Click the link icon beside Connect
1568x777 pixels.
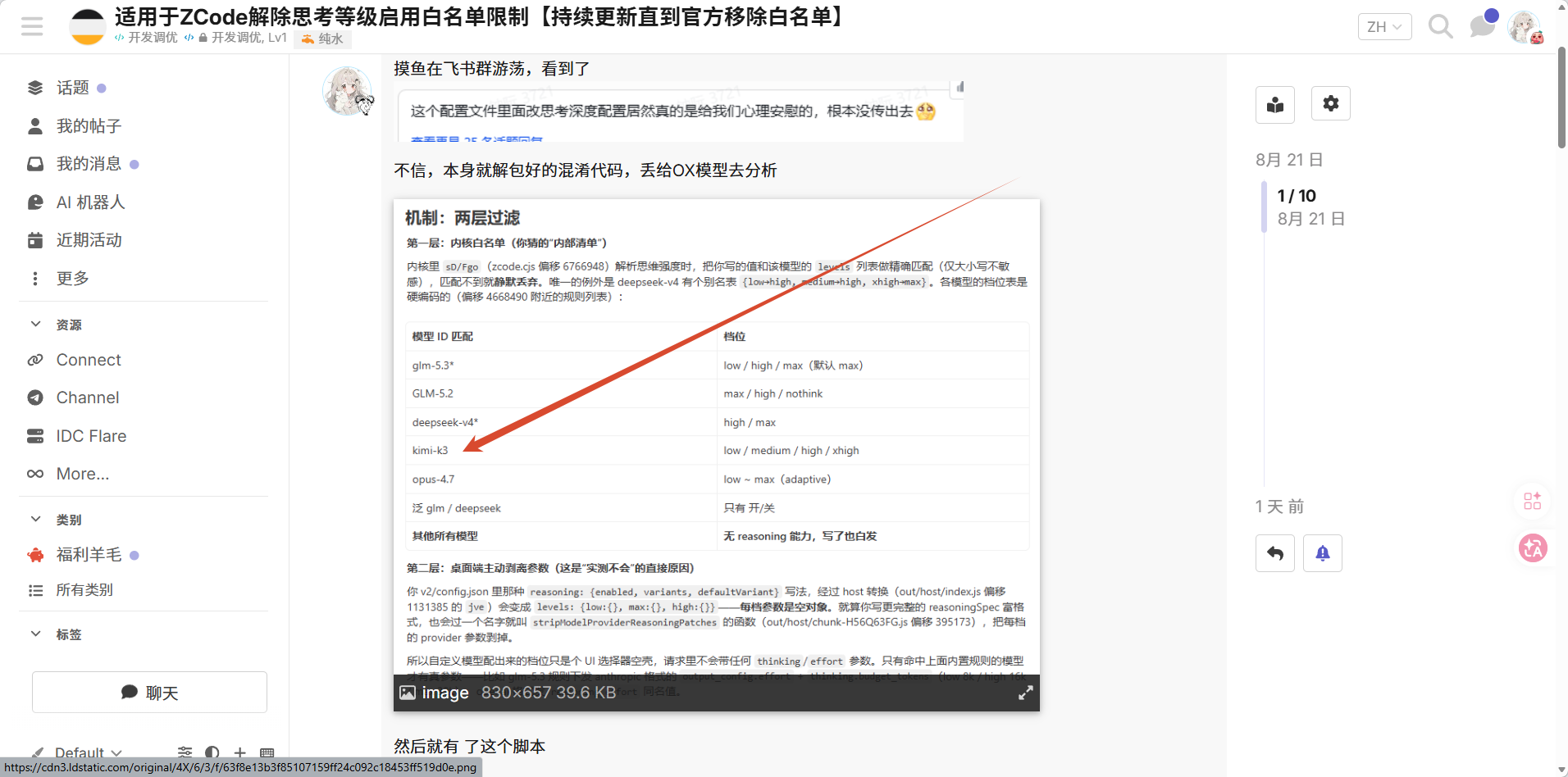(x=35, y=360)
